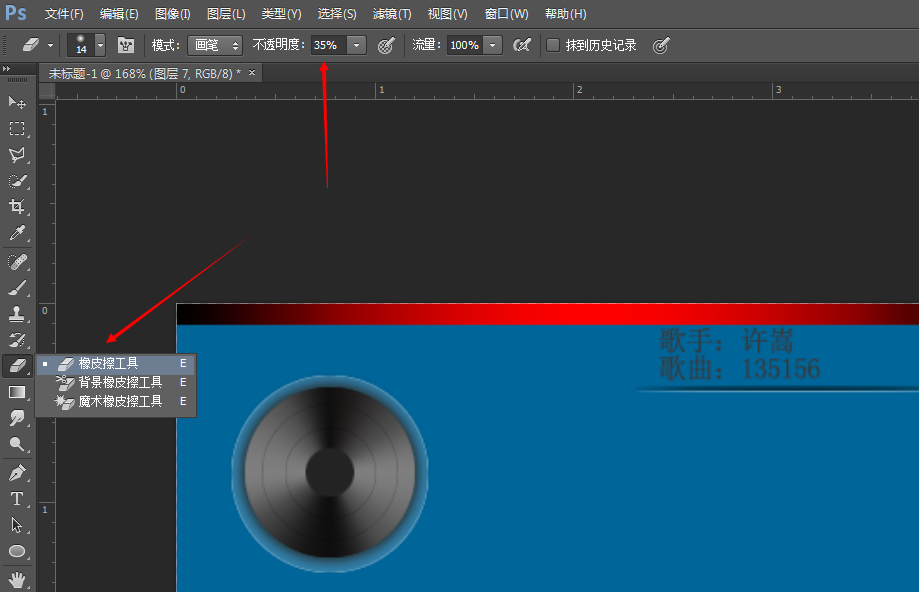Switch to the 未标题-1 document tab

coord(144,74)
